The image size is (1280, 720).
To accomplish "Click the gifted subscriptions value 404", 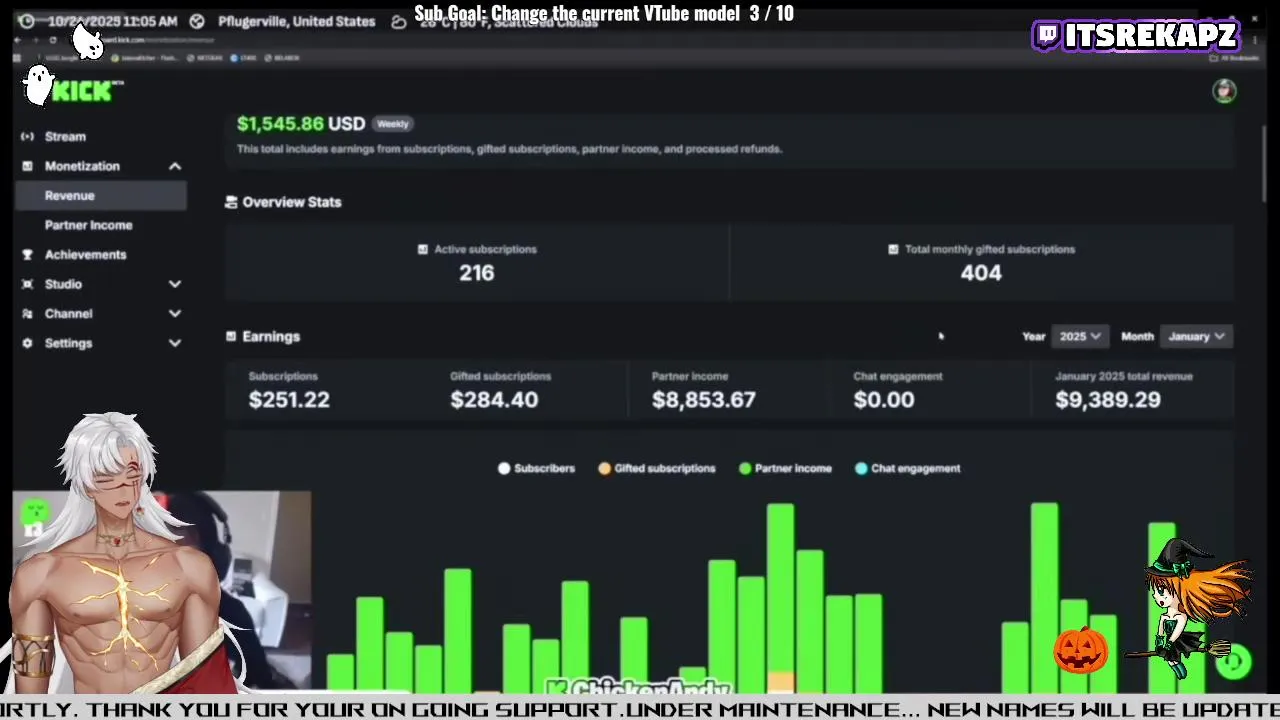I will tap(980, 273).
